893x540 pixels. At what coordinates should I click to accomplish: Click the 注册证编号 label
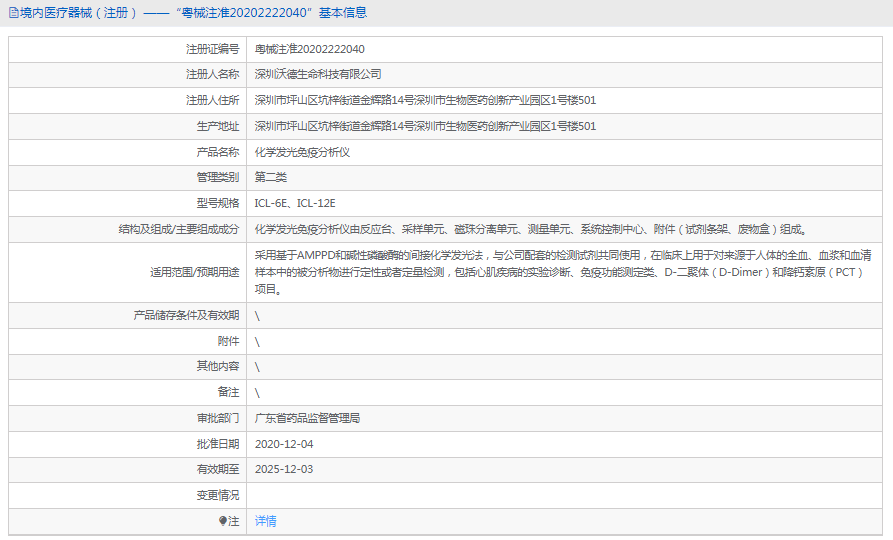click(212, 49)
